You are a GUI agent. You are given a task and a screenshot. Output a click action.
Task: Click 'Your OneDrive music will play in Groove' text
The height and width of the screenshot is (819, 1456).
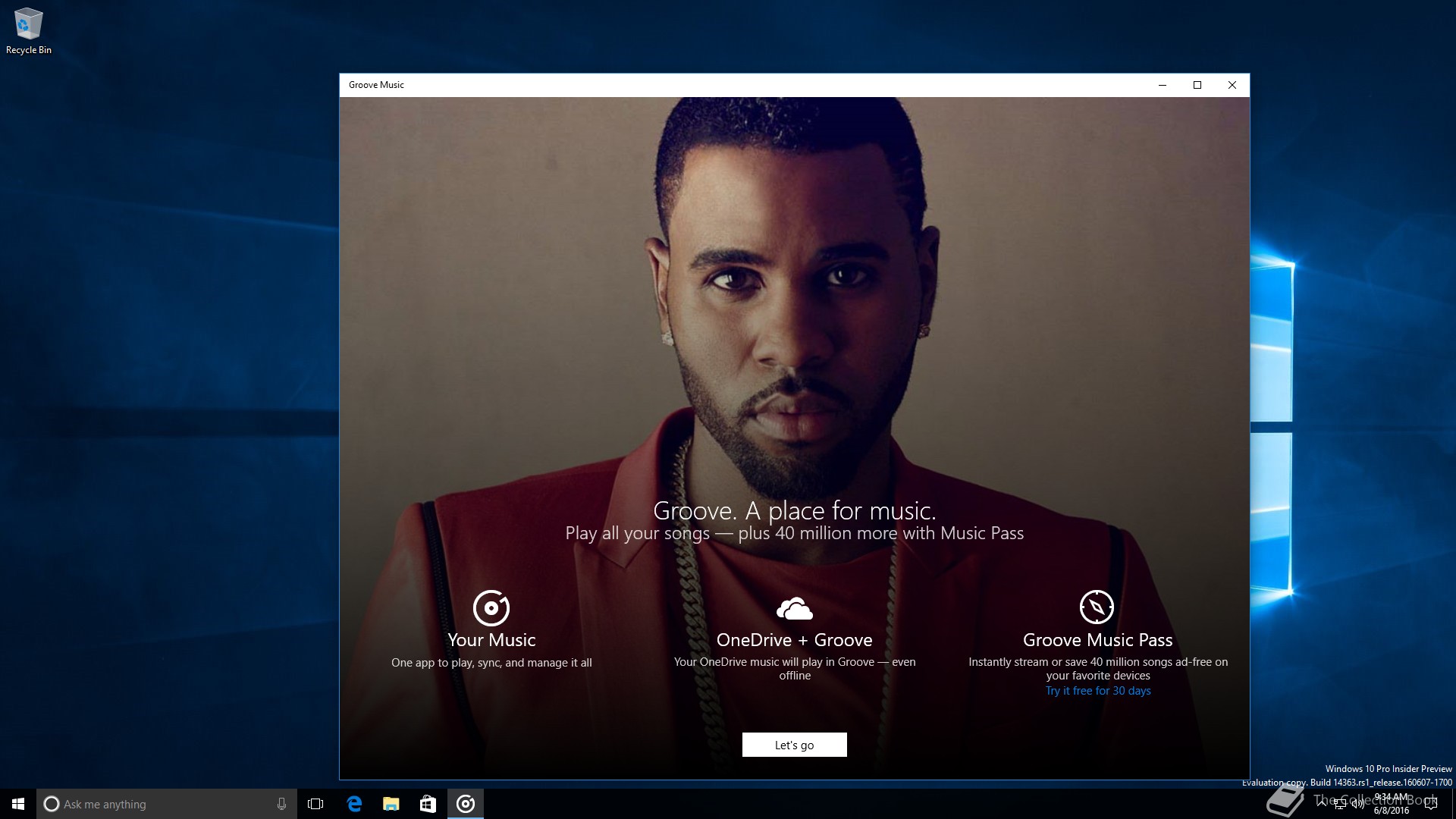click(x=794, y=669)
